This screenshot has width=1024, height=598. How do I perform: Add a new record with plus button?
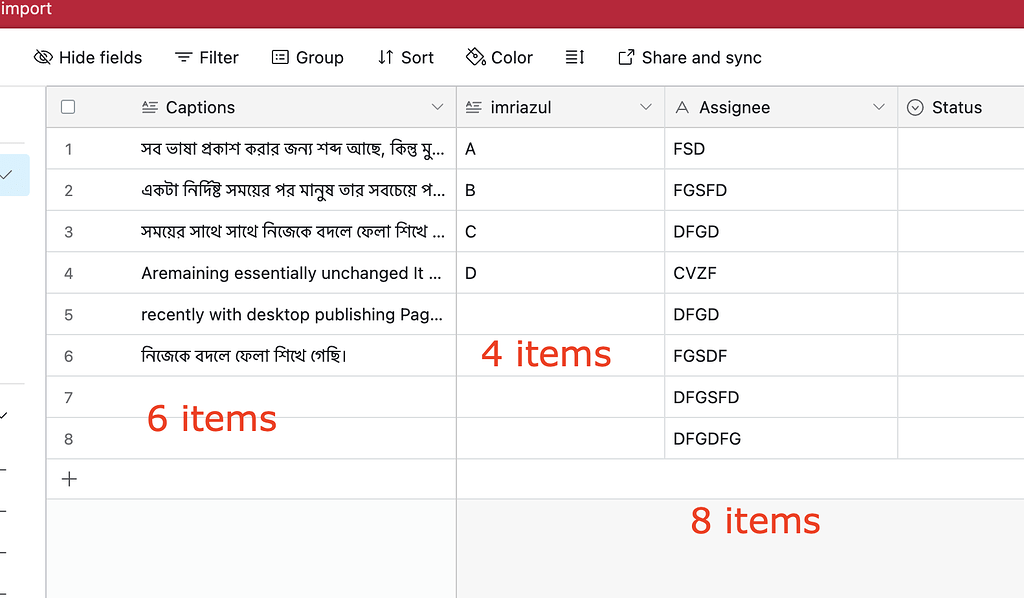[68, 478]
